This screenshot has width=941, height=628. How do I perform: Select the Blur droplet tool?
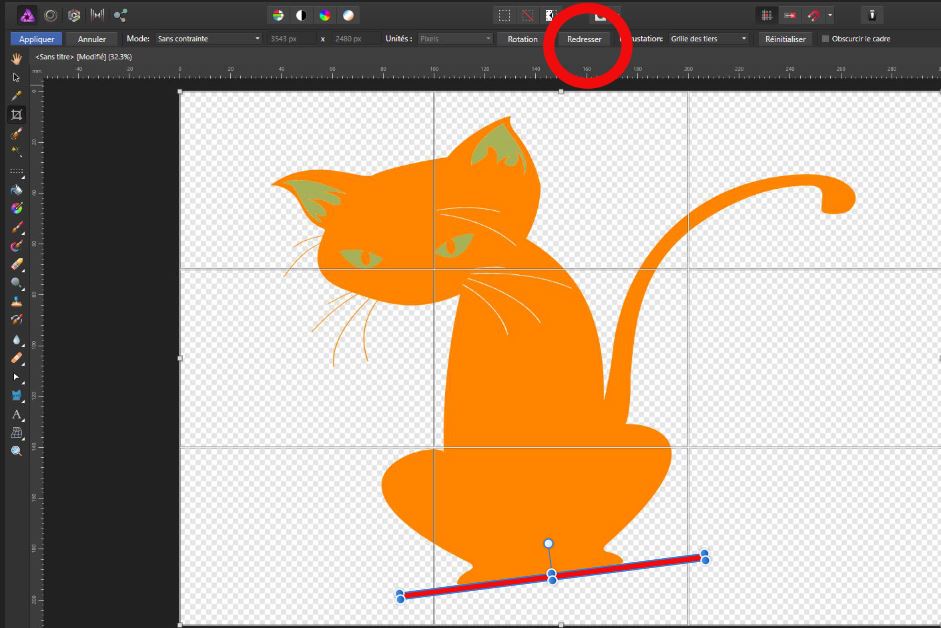tap(16, 340)
